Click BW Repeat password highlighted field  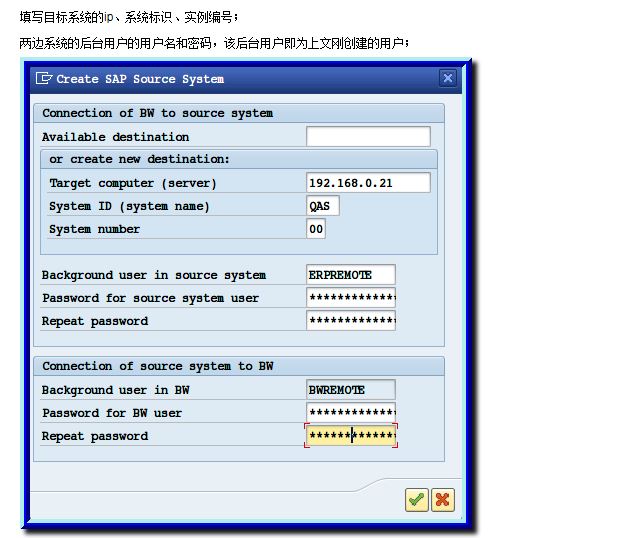click(351, 436)
